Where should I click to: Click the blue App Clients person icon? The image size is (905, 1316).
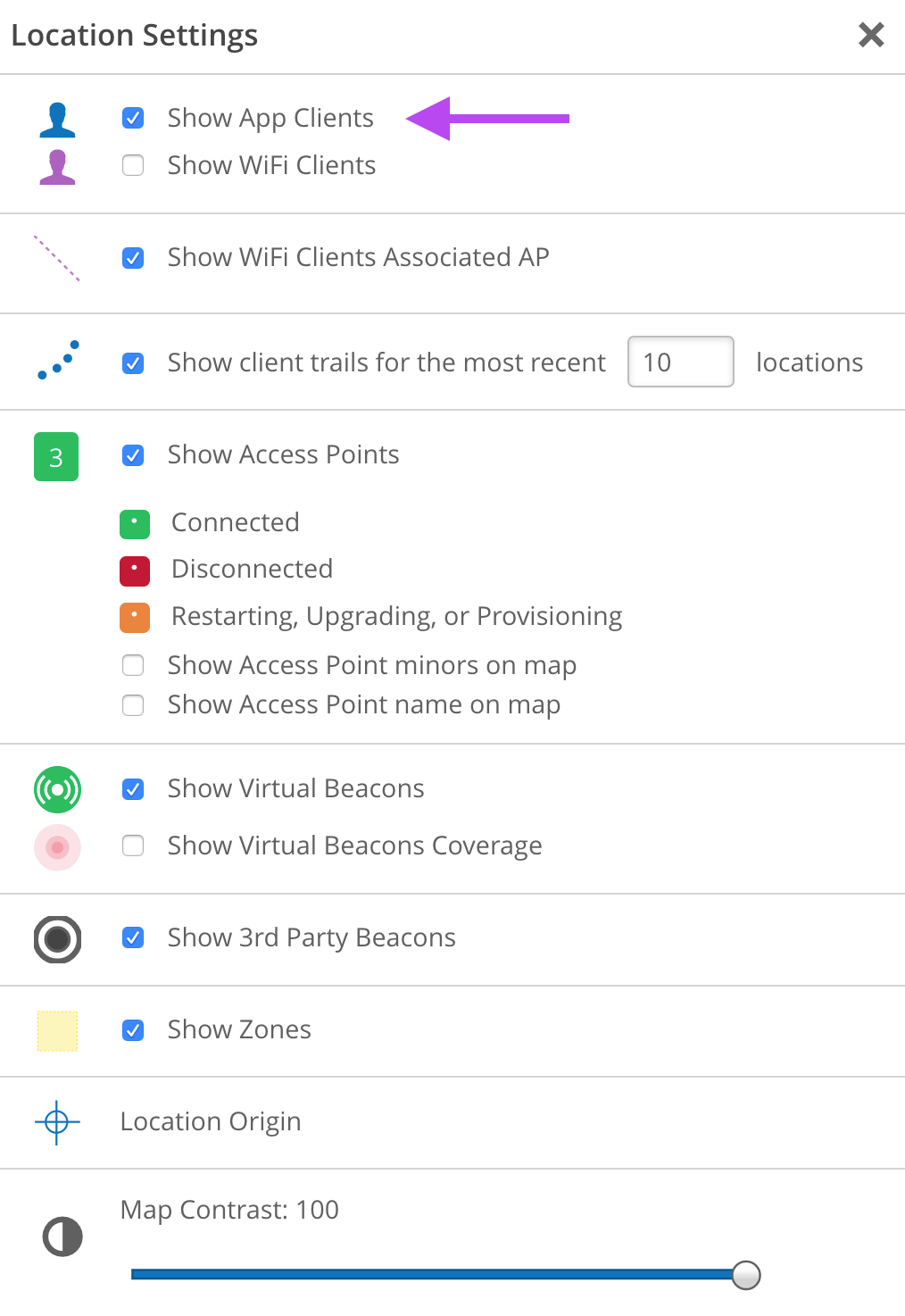point(57,120)
